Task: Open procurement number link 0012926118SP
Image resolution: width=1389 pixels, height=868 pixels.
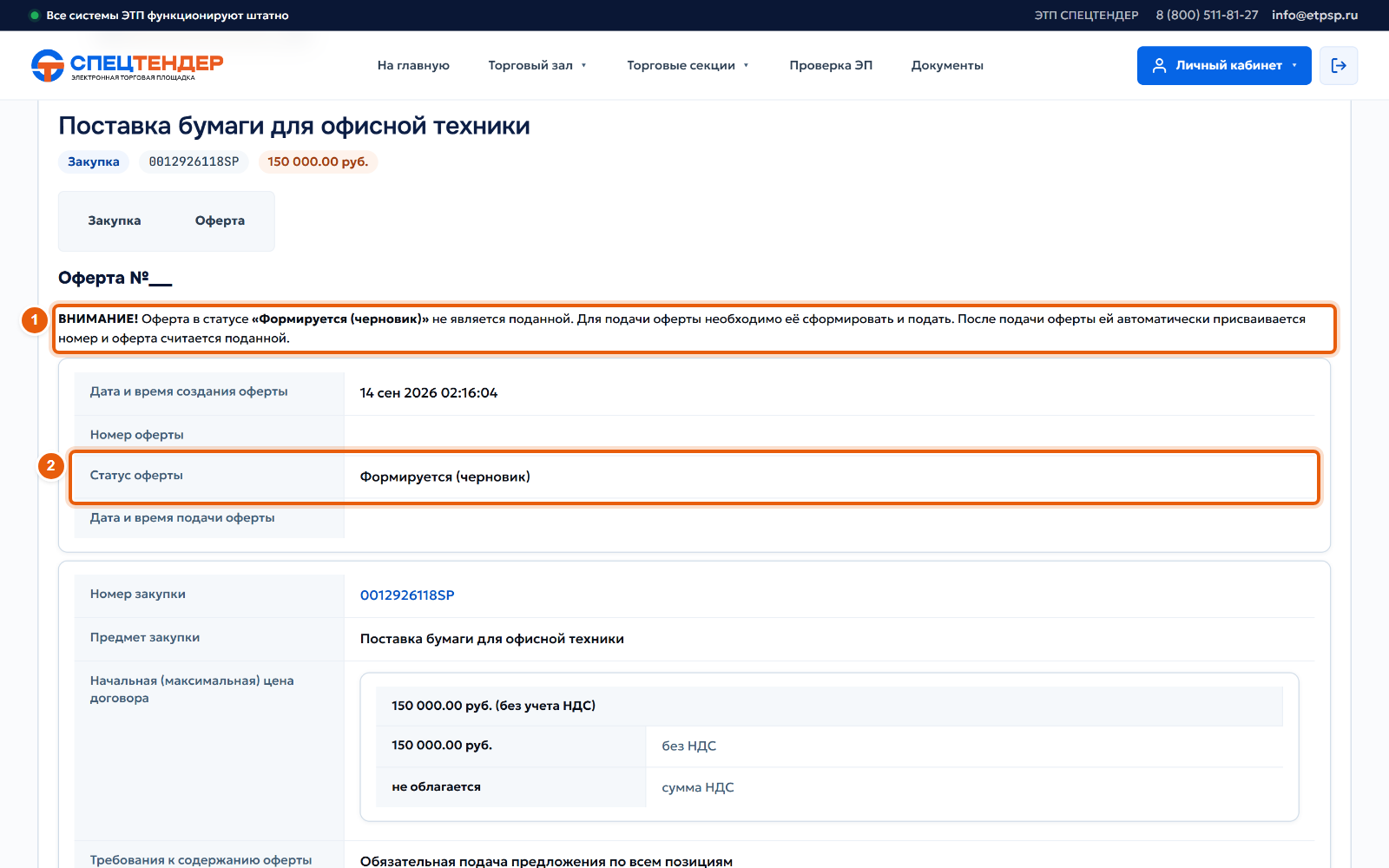Action: coord(407,595)
